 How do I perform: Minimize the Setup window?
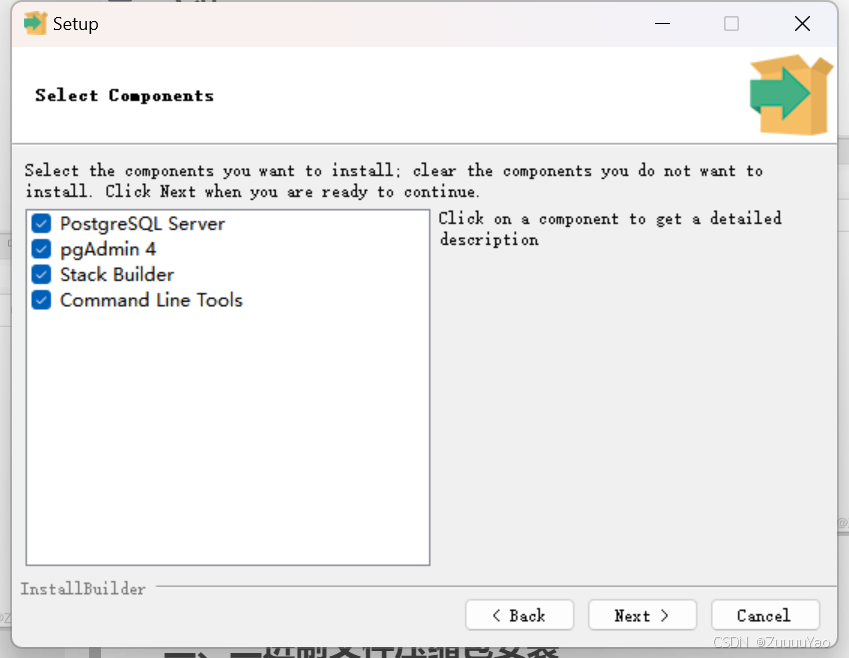pos(662,24)
